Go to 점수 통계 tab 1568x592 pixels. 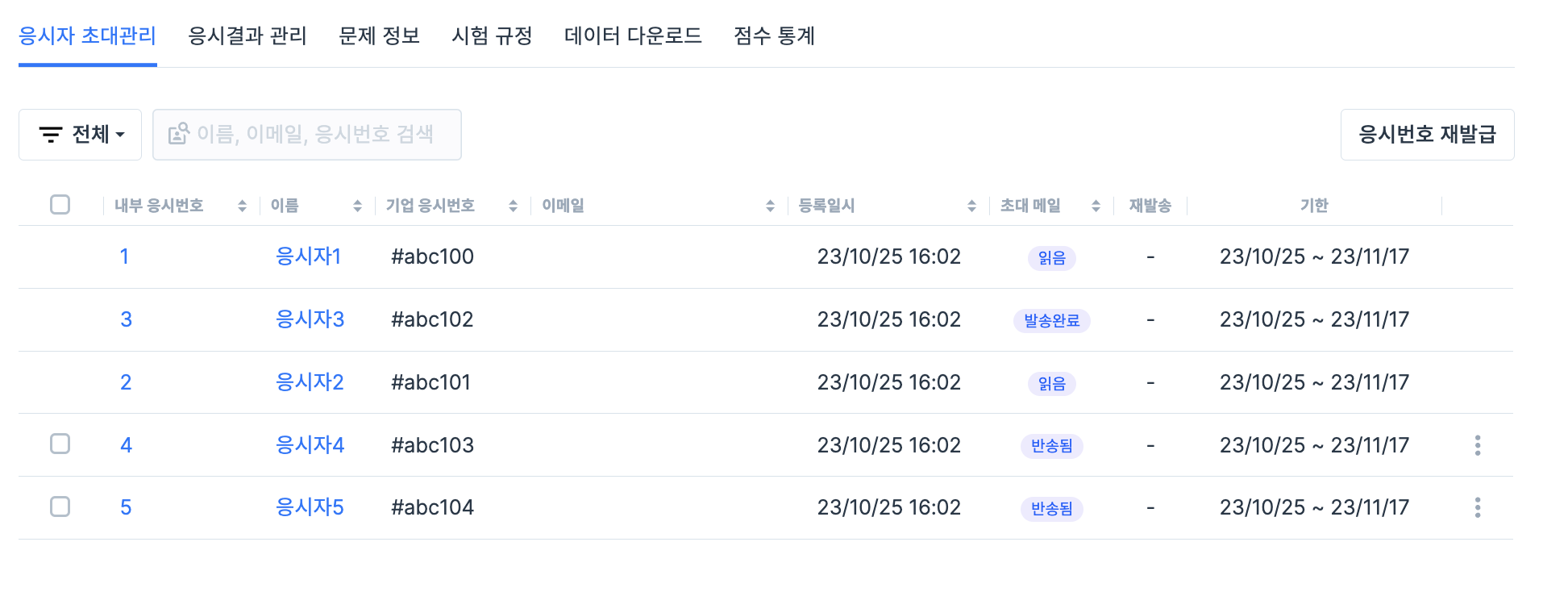pyautogui.click(x=774, y=35)
